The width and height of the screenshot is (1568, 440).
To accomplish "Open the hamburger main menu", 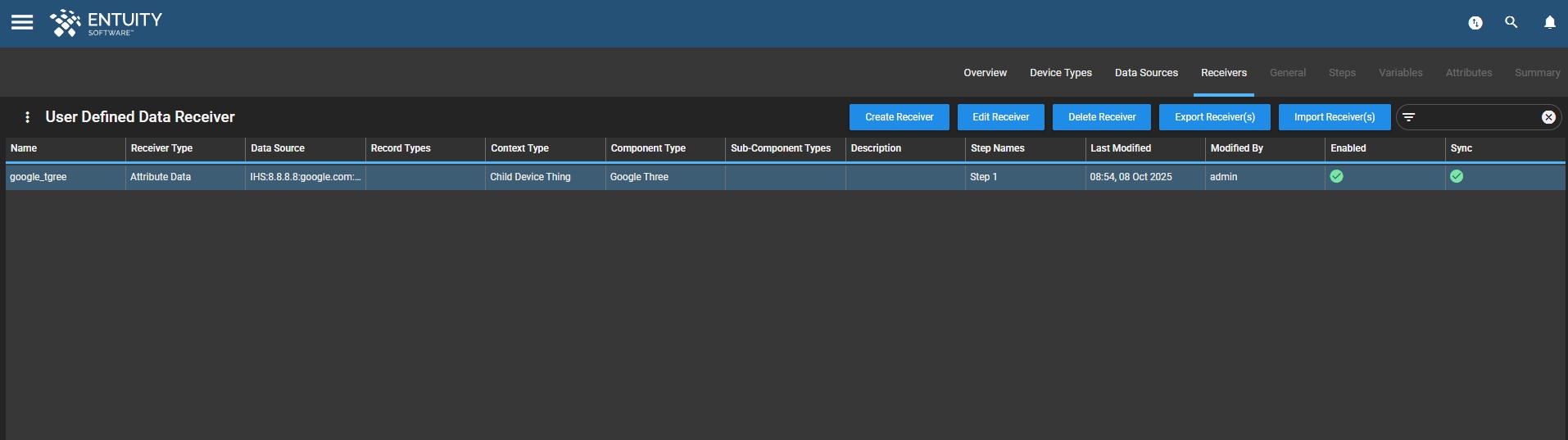I will point(22,22).
